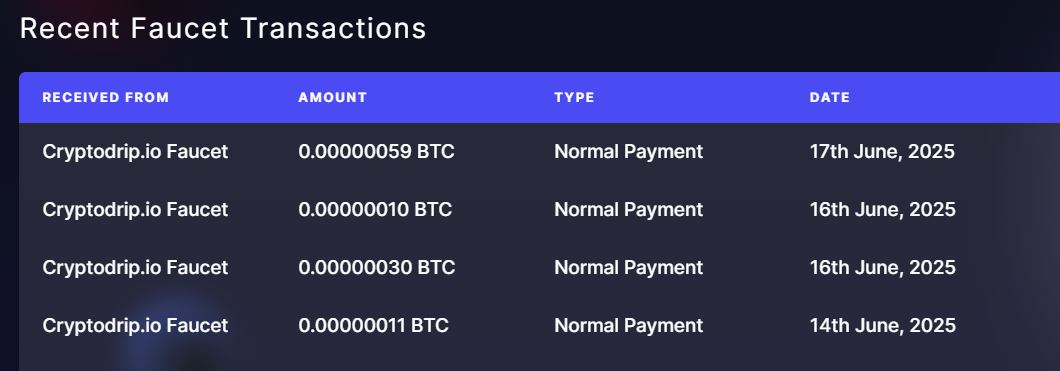Click the 0.00000030 BTC amount
Screen dimensions: 1060x371
point(377,268)
